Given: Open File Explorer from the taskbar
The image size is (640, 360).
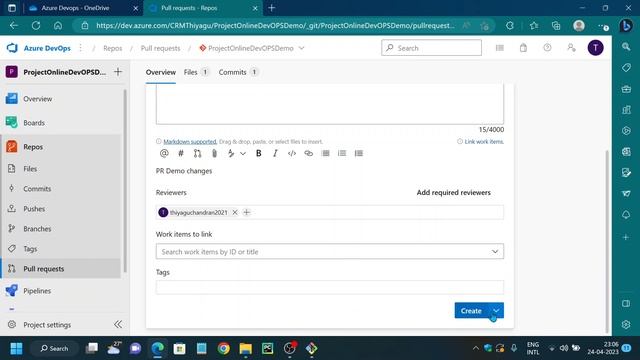Looking at the screenshot, I should [x=246, y=349].
